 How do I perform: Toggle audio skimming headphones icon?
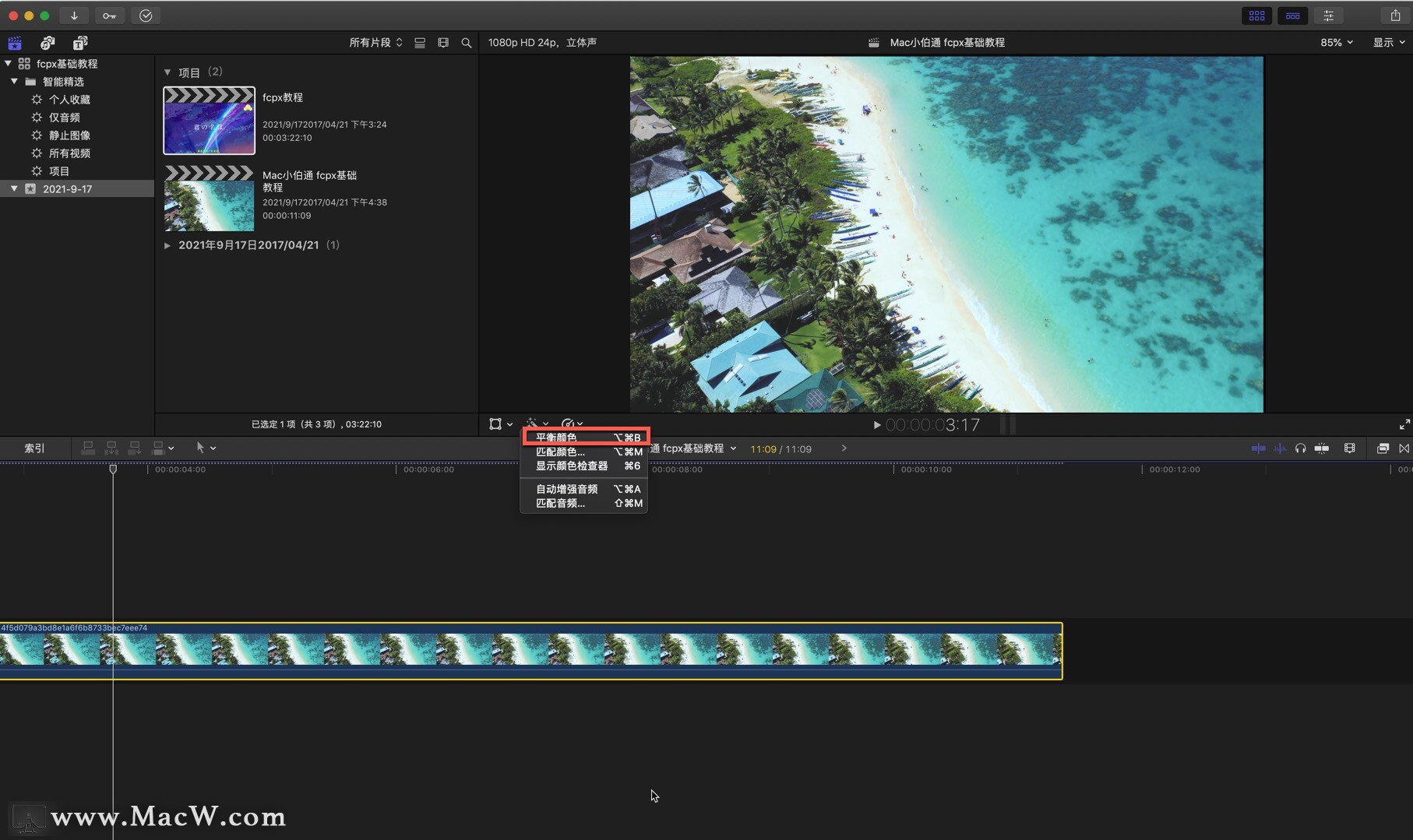[x=1300, y=448]
